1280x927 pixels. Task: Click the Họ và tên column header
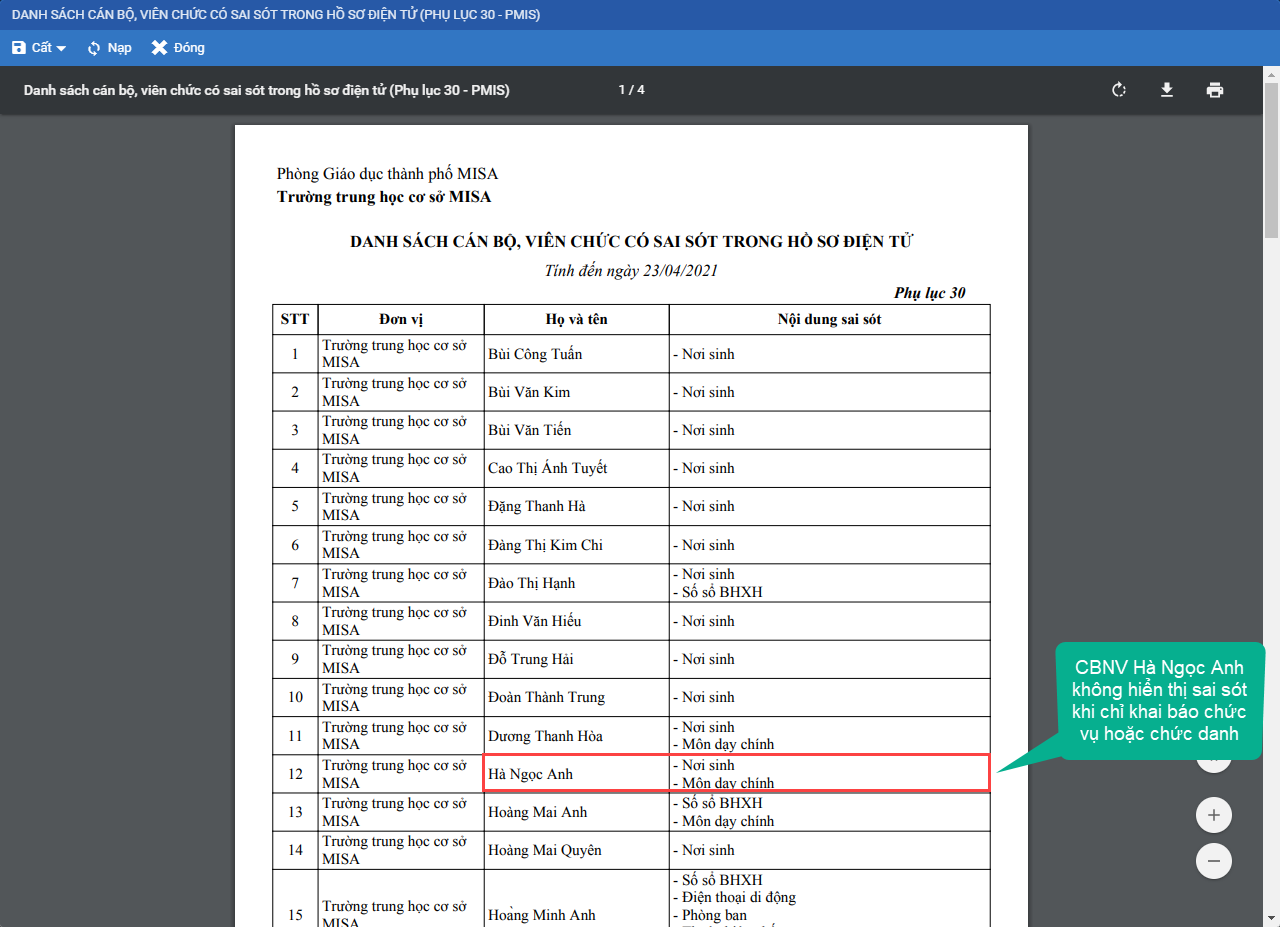576,320
